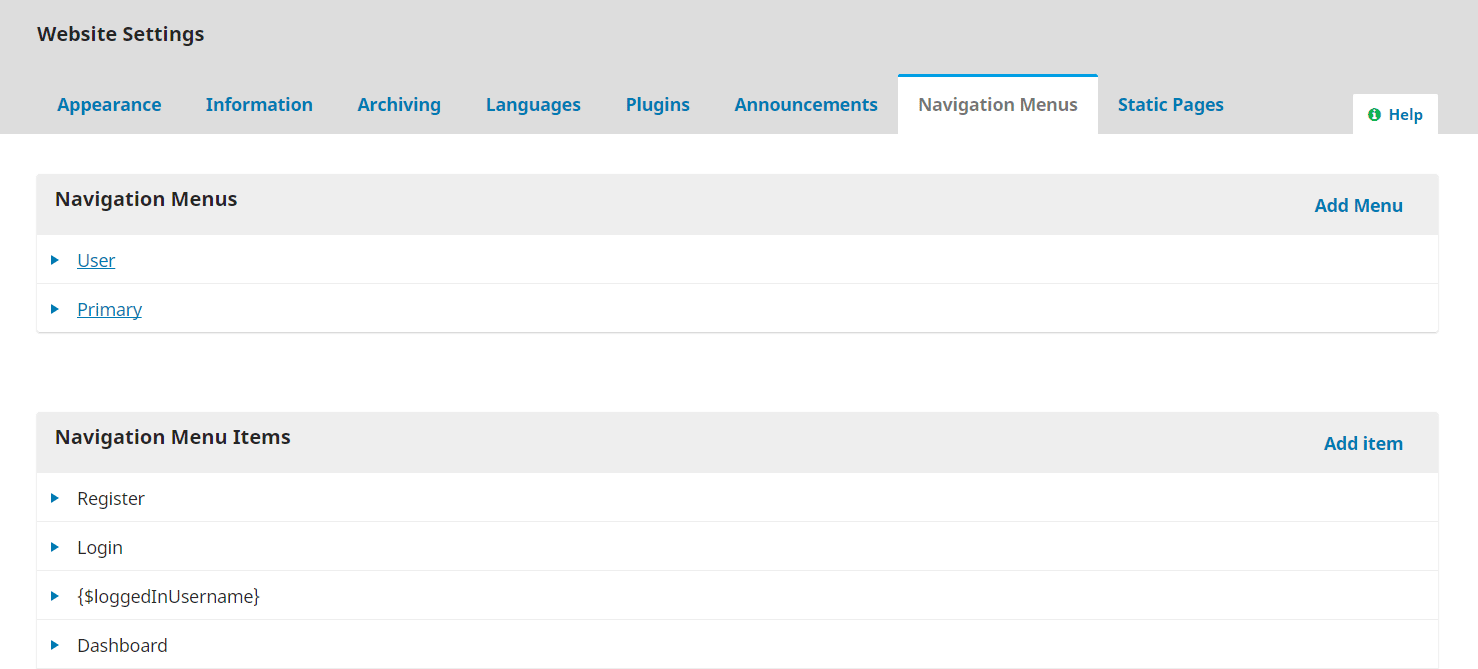Screen dimensions: 1478x669
Task: Select the Navigation Menus tab
Action: pyautogui.click(x=997, y=105)
